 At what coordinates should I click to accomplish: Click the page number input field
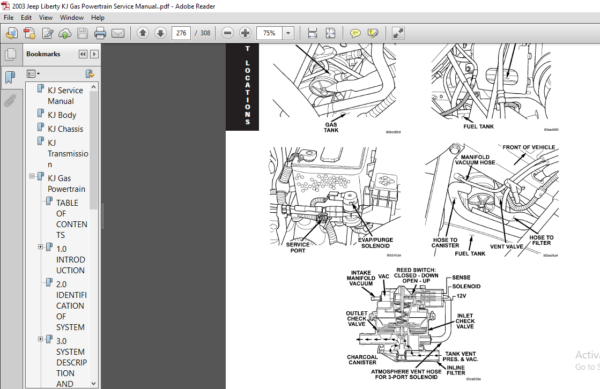(181, 33)
